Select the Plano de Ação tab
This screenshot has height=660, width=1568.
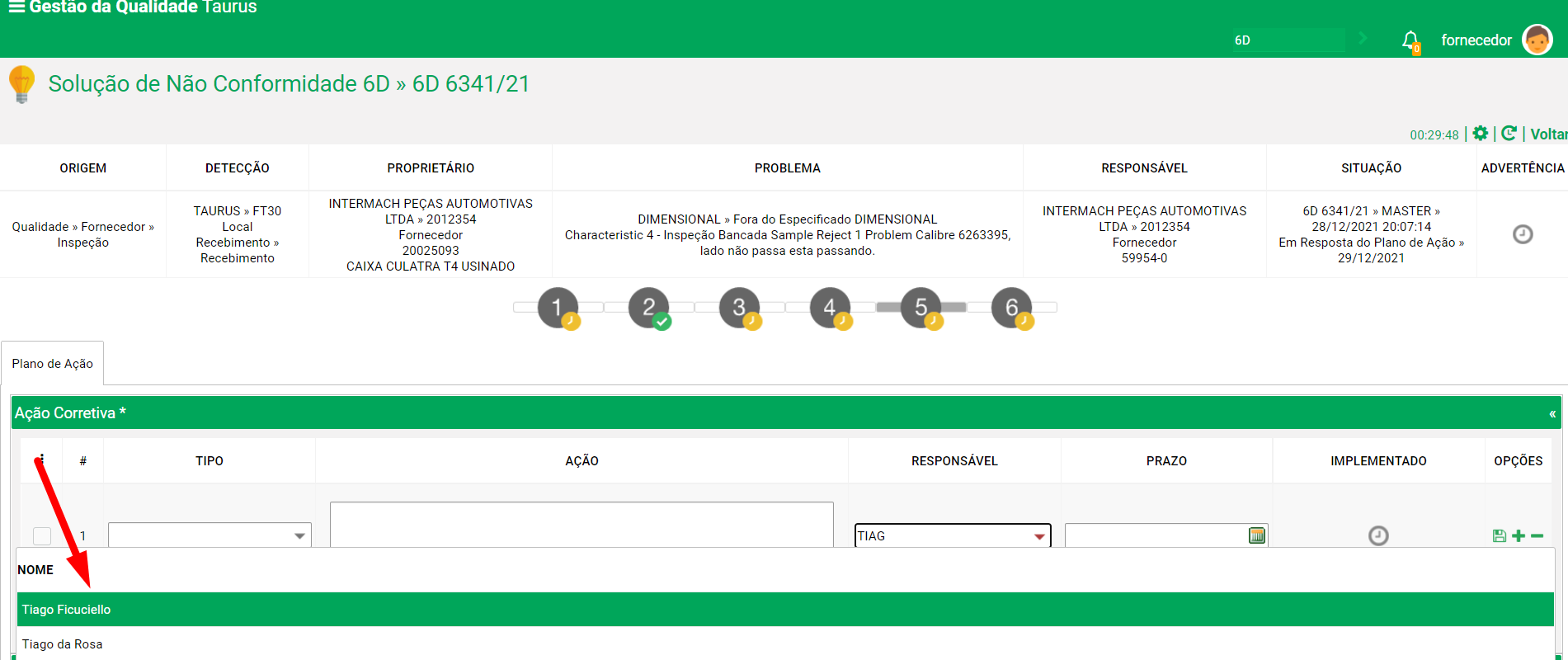[x=52, y=363]
